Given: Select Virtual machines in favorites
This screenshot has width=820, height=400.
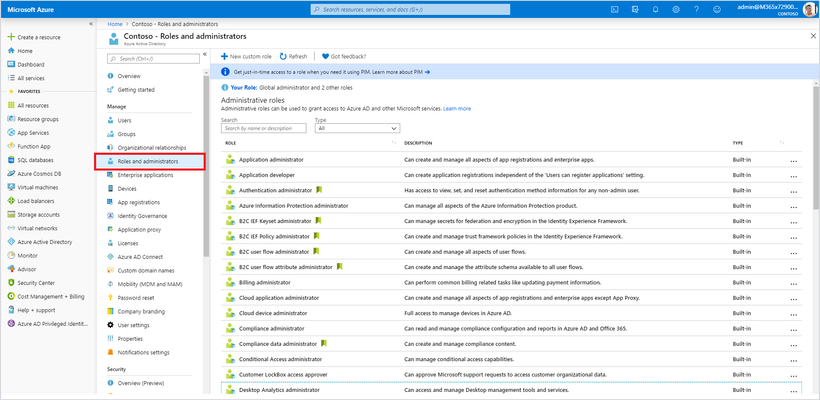Looking at the screenshot, I should point(38,187).
